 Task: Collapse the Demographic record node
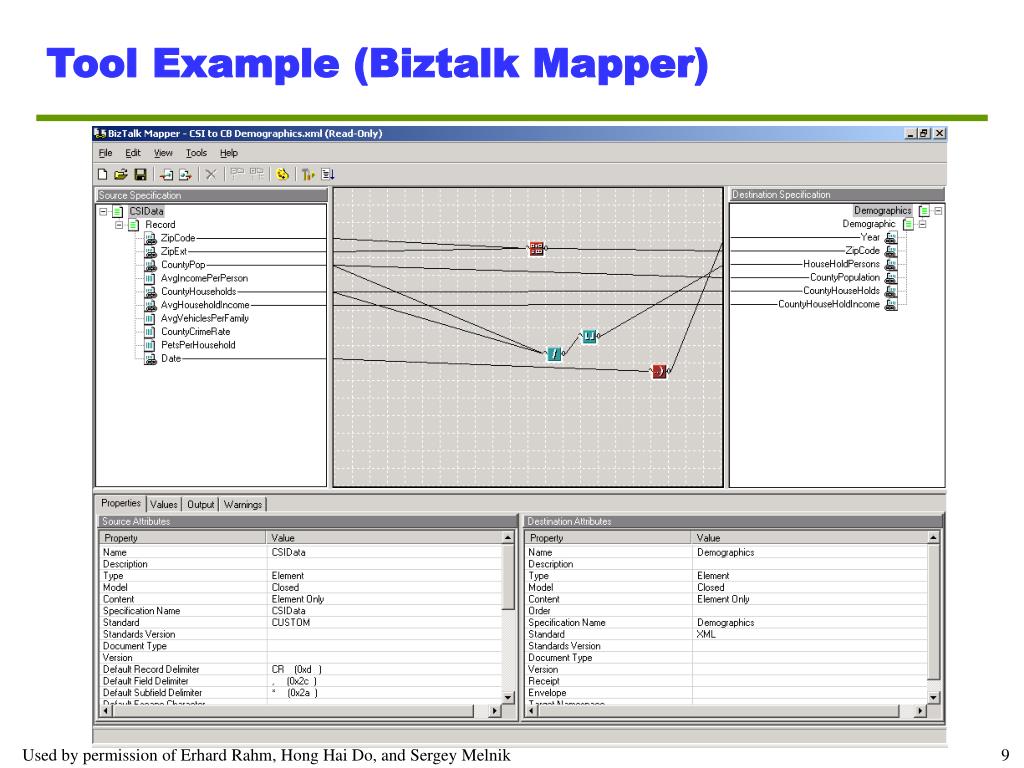(923, 224)
